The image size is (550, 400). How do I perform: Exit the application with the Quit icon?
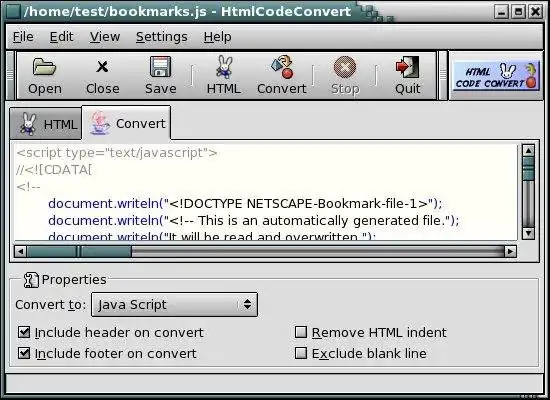407,75
